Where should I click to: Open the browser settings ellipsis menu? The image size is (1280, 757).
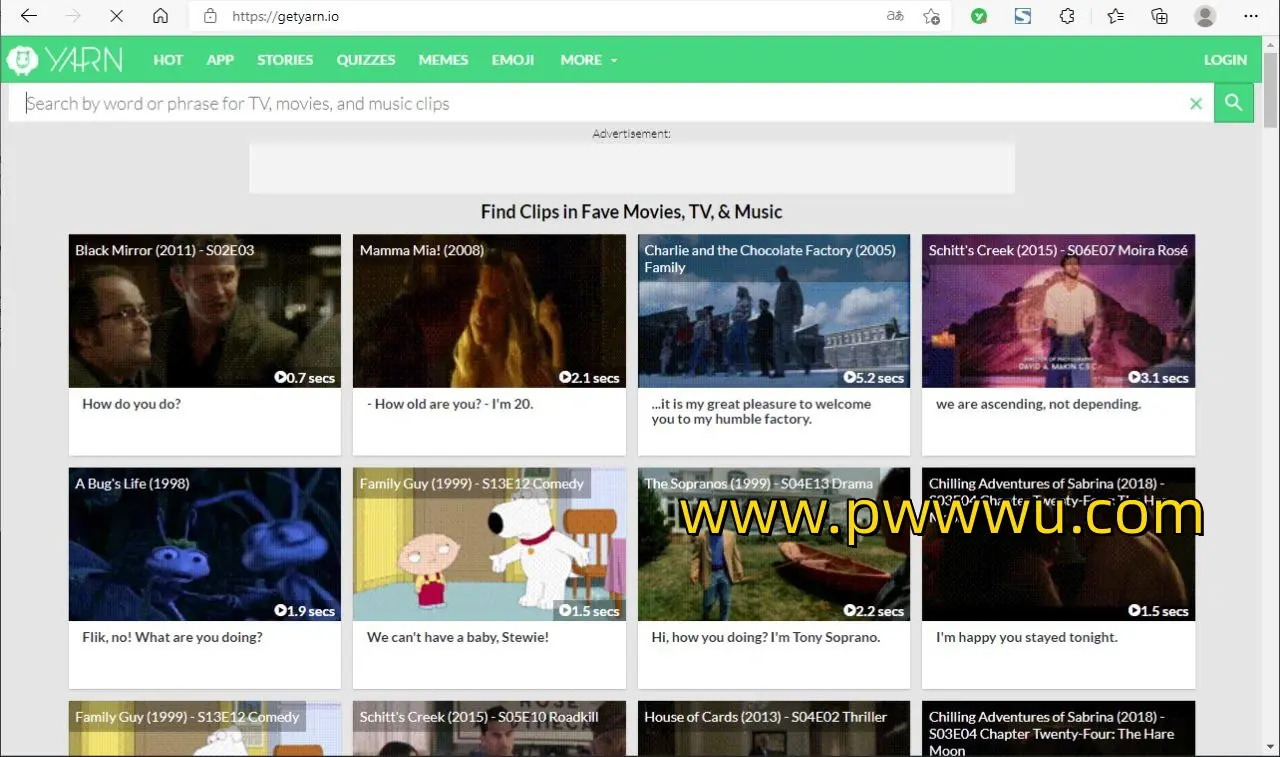tap(1251, 16)
